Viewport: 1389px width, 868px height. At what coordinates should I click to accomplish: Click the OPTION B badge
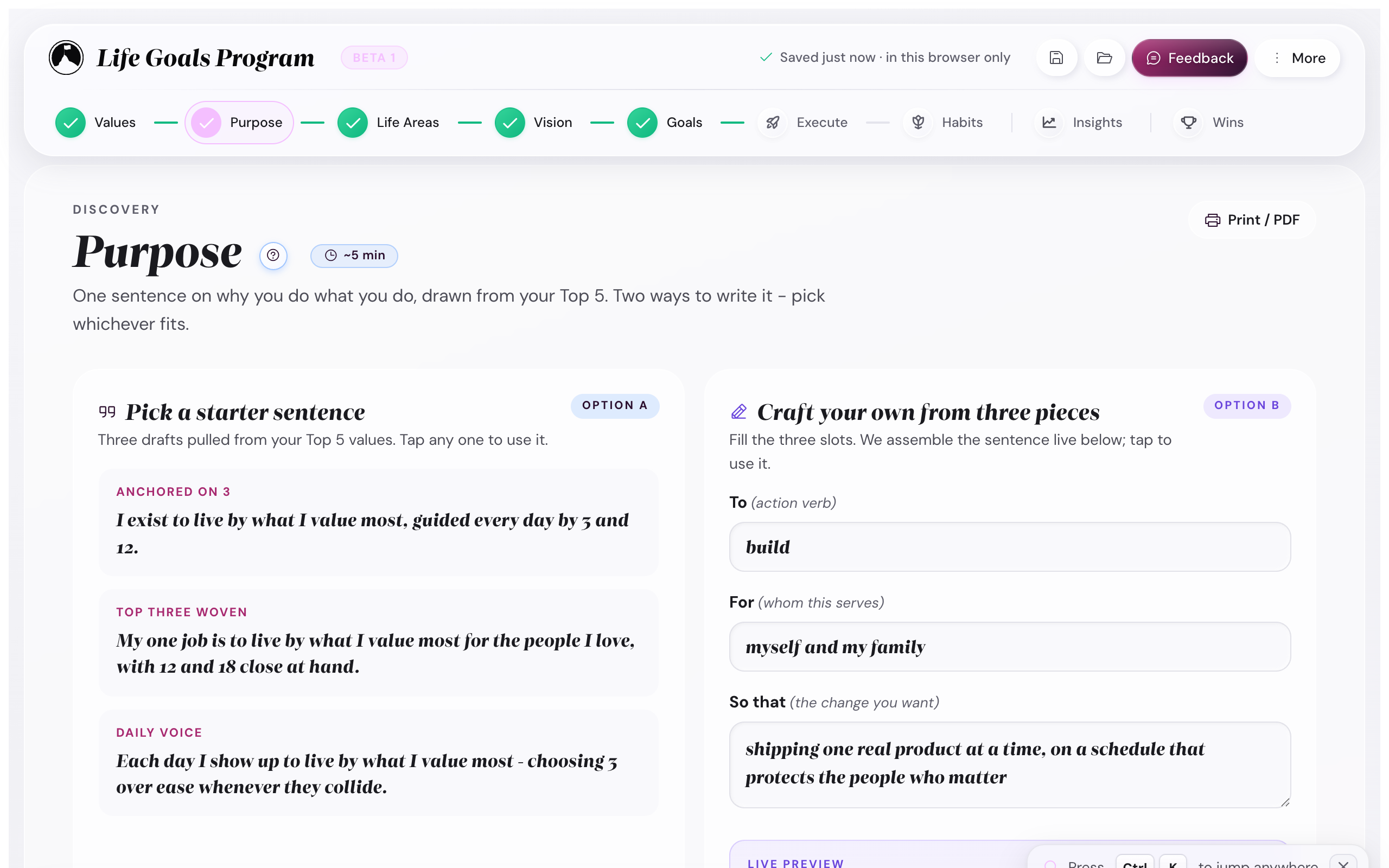click(1247, 406)
